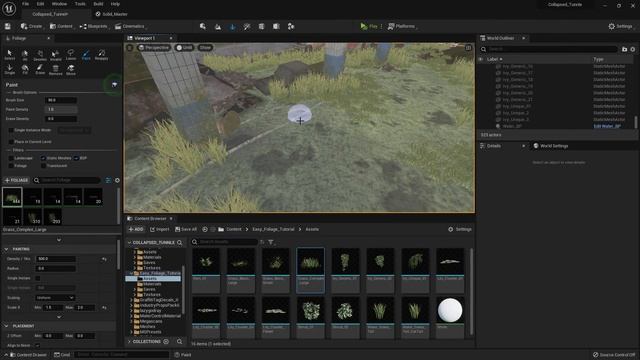Open the Edit menu
The height and width of the screenshot is (360, 640).
coord(40,4)
